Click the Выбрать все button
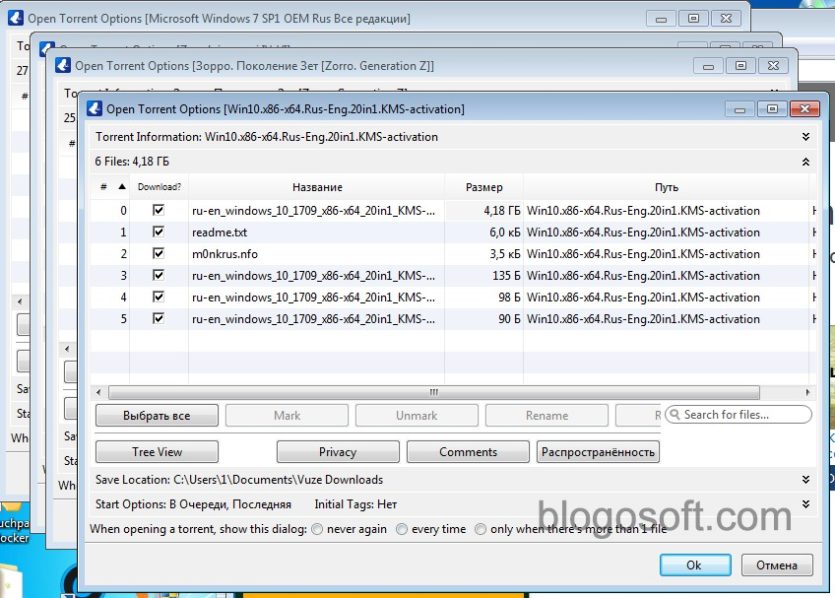 point(157,415)
